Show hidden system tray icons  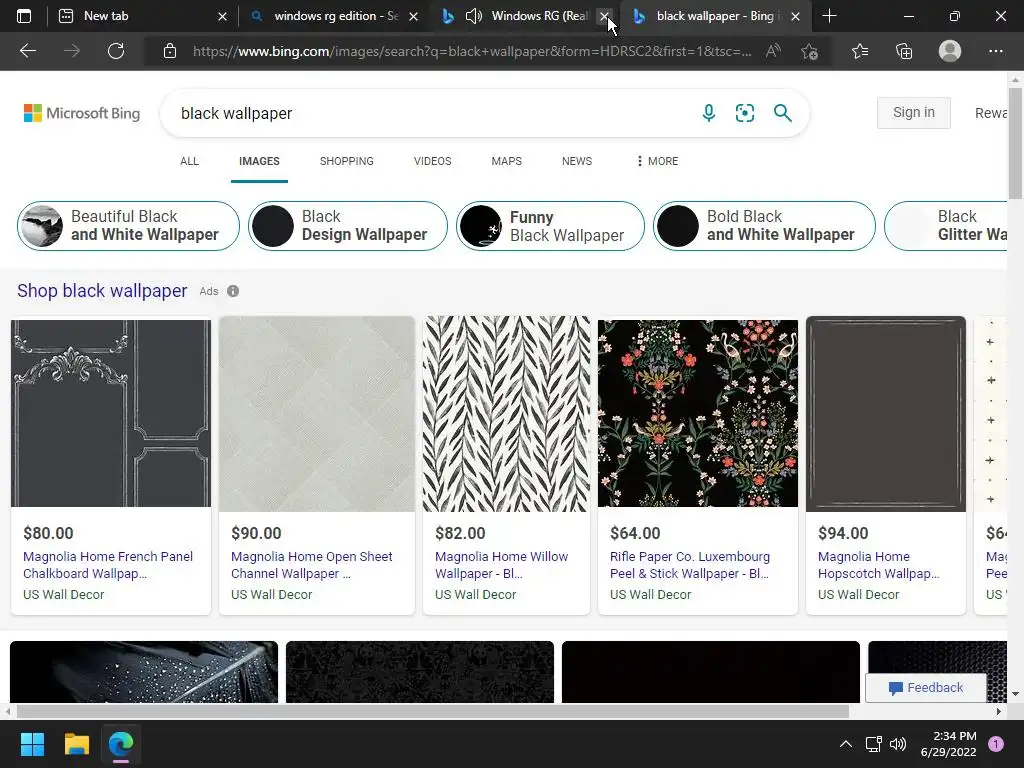pos(846,744)
